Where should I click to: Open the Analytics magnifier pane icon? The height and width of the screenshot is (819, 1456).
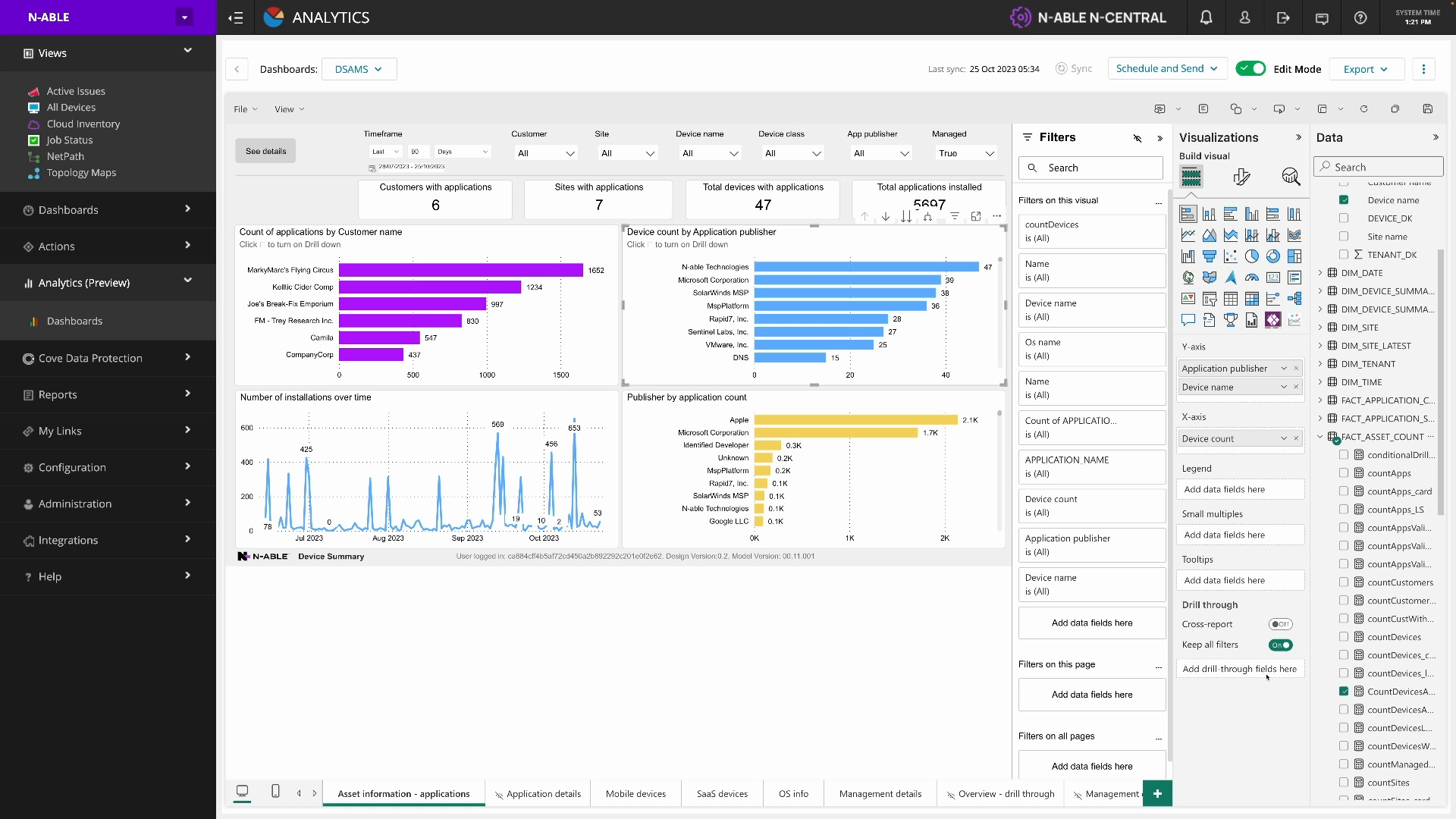click(x=1291, y=177)
